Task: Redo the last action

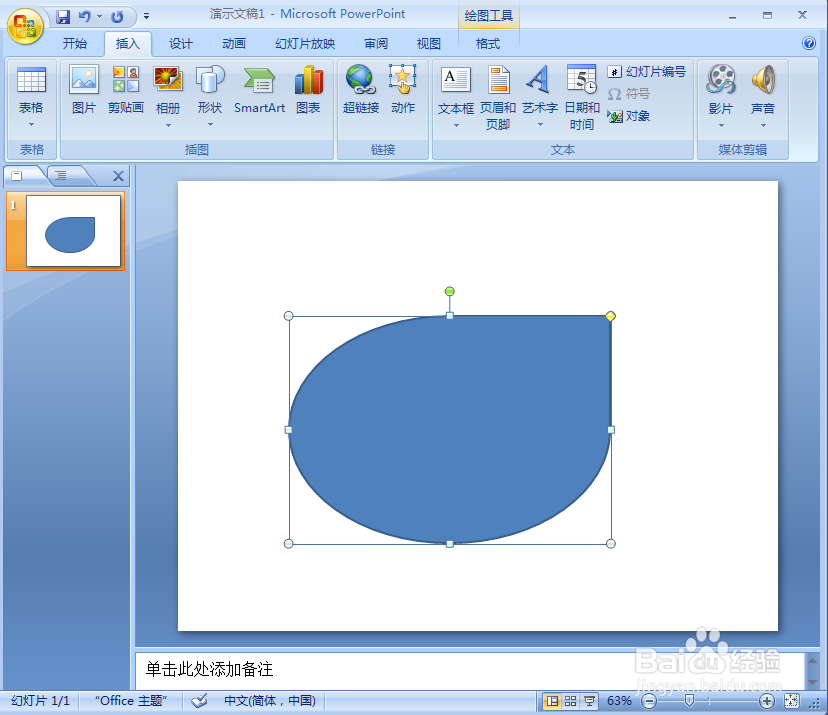Action: point(117,17)
